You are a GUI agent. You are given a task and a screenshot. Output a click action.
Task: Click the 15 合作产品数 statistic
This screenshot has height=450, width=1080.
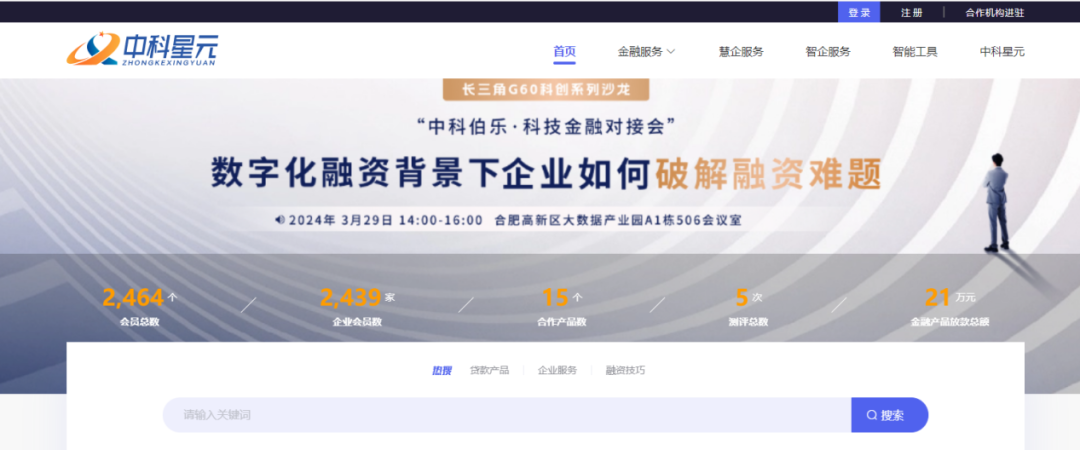click(x=561, y=307)
